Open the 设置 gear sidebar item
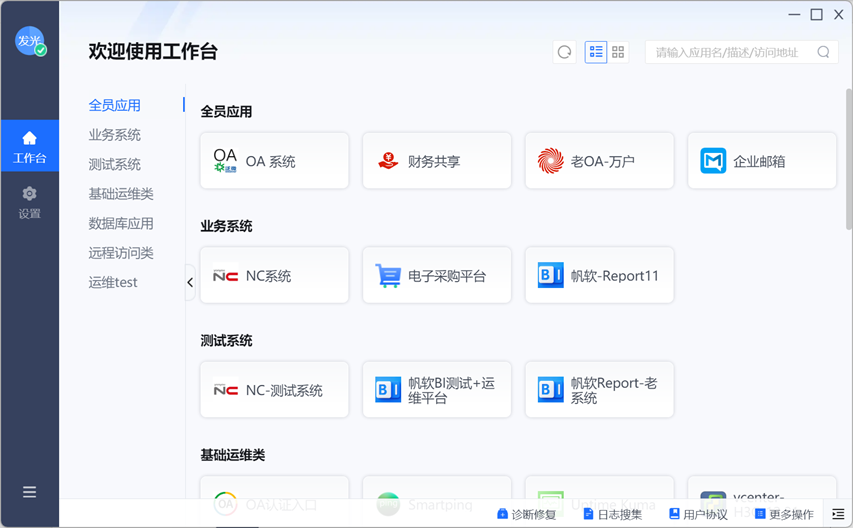The image size is (853, 528). tap(29, 202)
